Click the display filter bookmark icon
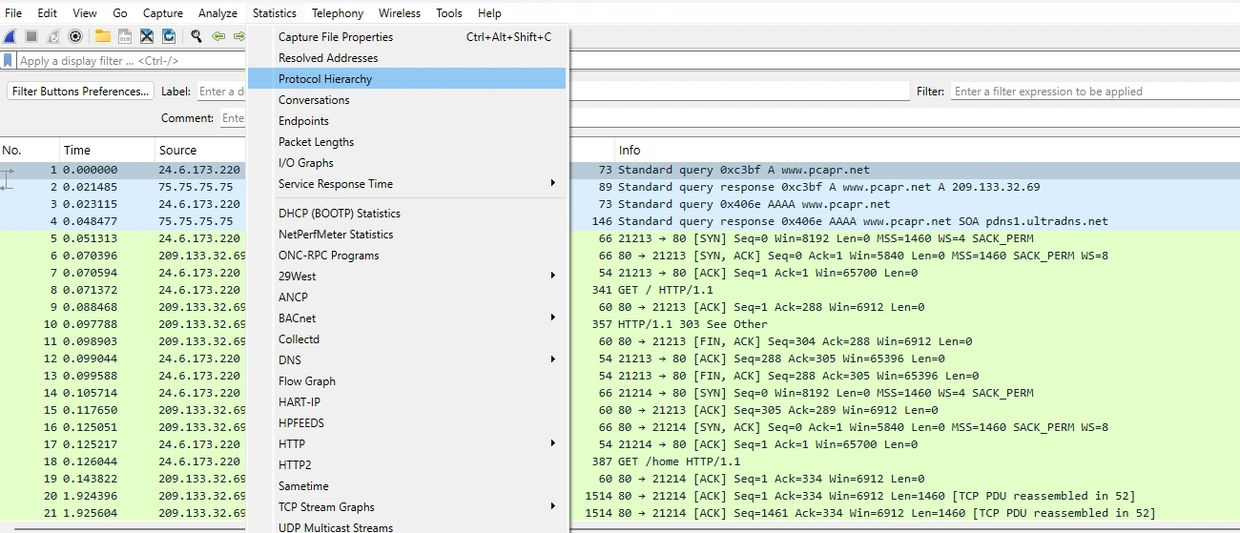Viewport: 1240px width, 533px height. click(8, 61)
